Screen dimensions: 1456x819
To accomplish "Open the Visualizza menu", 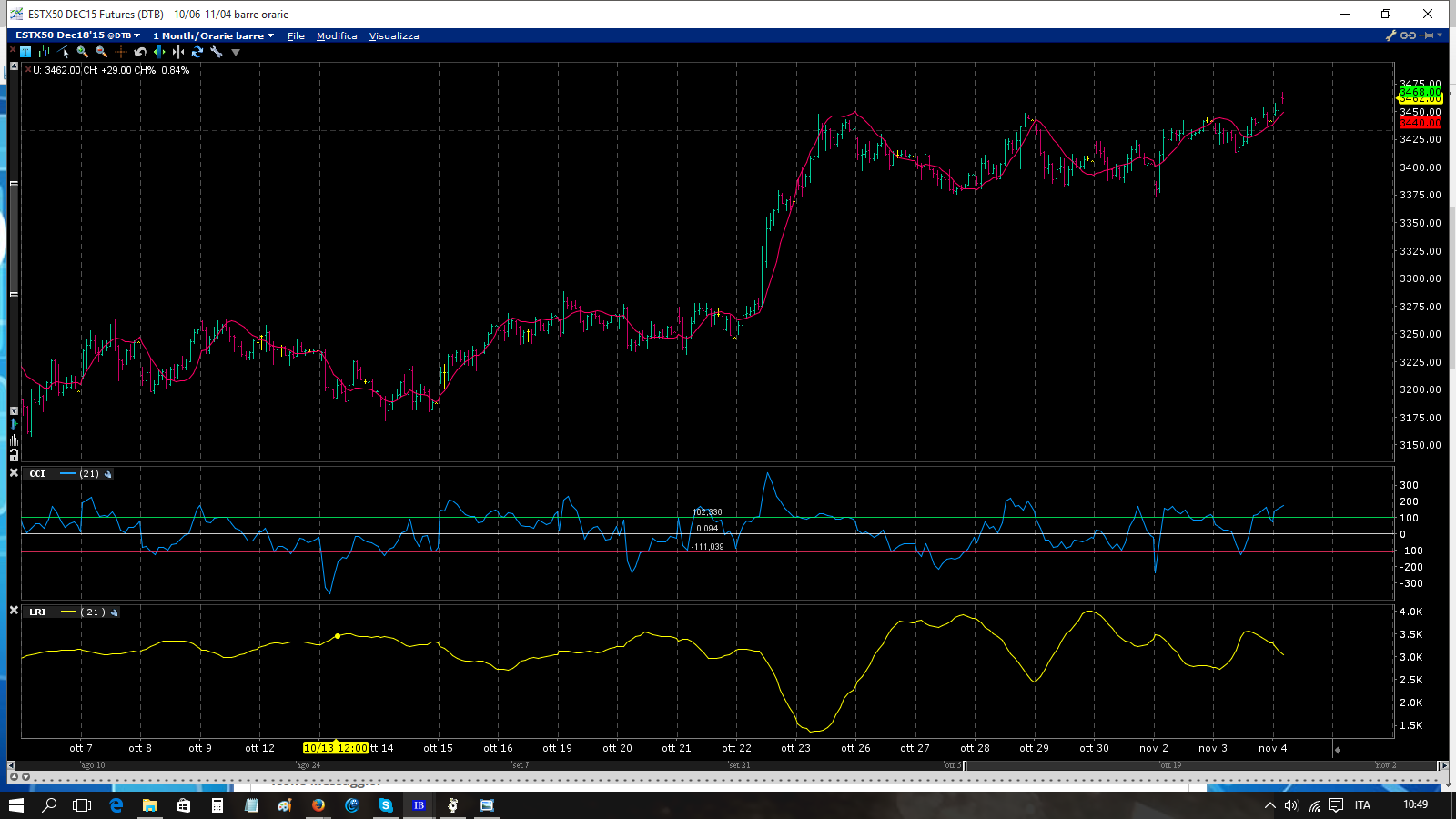I will [394, 35].
